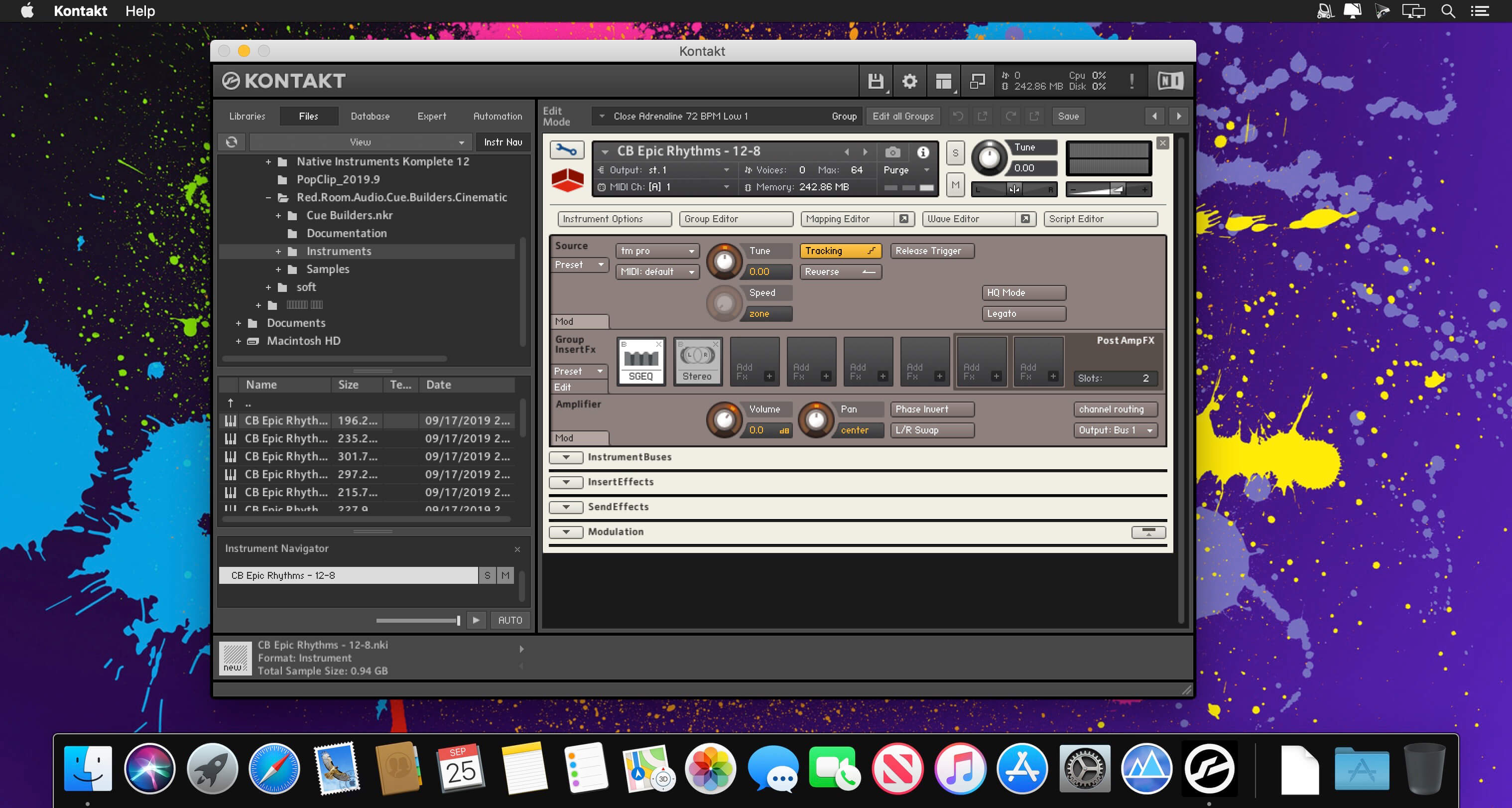Switch to the Database tab

tap(370, 116)
